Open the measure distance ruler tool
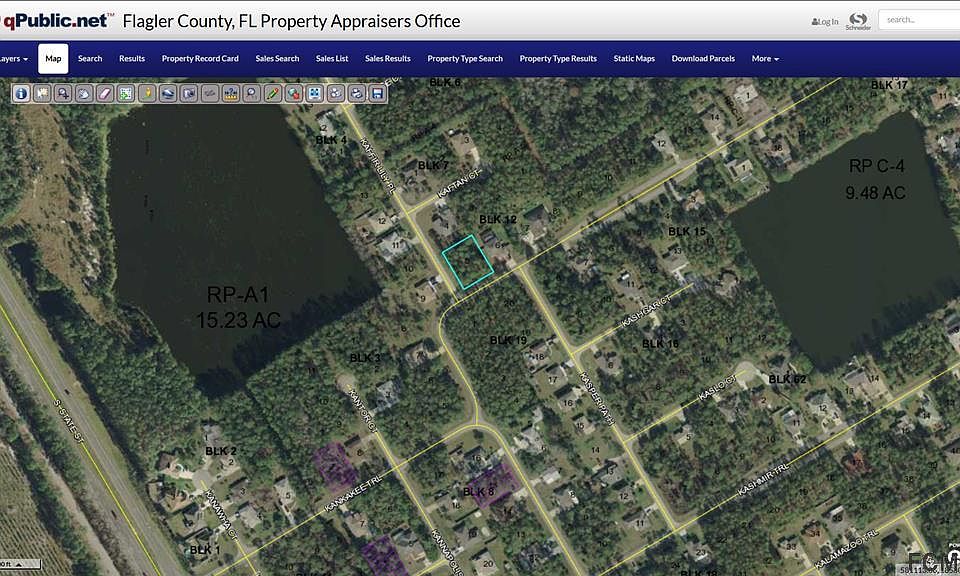 [231, 93]
